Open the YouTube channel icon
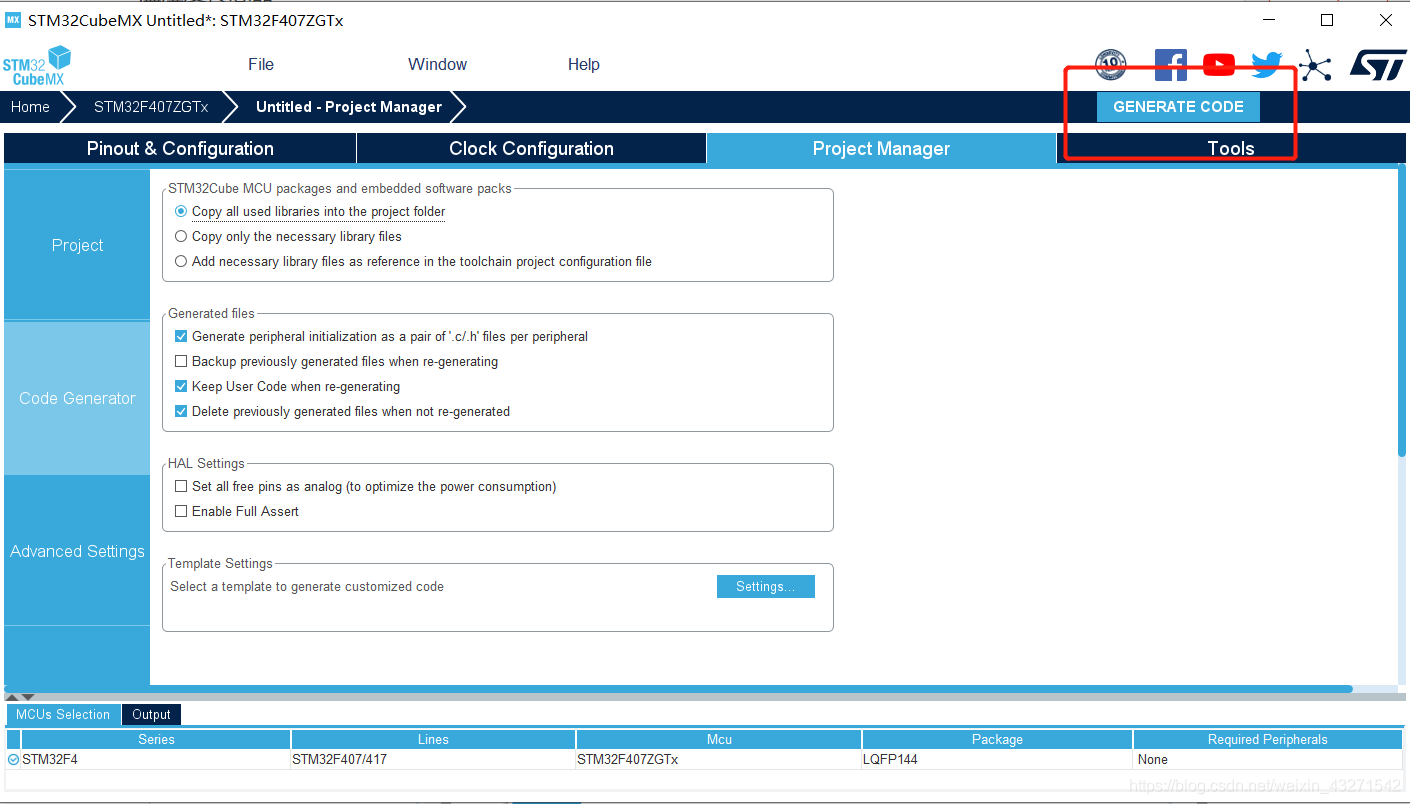This screenshot has height=804, width=1410. 1219,65
